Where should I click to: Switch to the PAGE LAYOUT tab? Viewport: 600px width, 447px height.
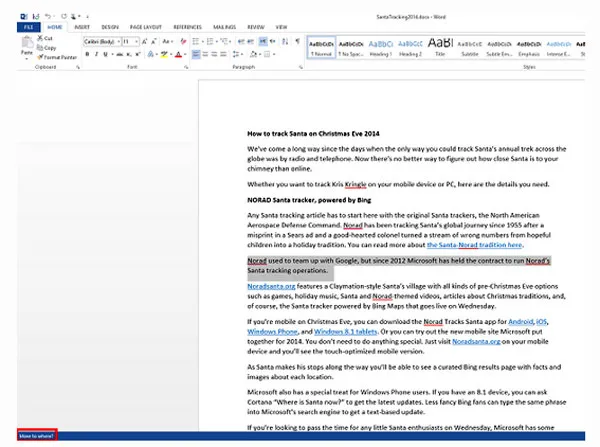(146, 27)
